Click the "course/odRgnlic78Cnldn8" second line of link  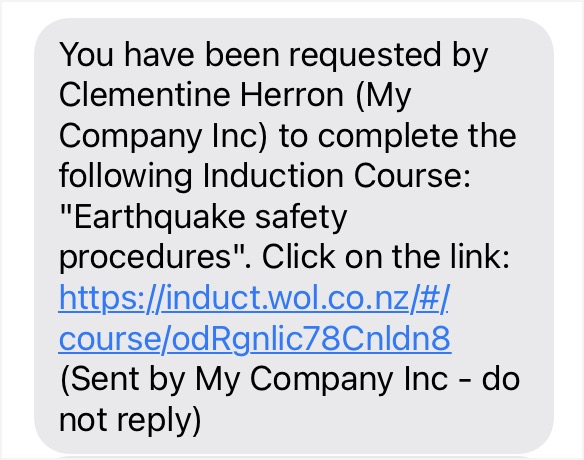tap(255, 339)
